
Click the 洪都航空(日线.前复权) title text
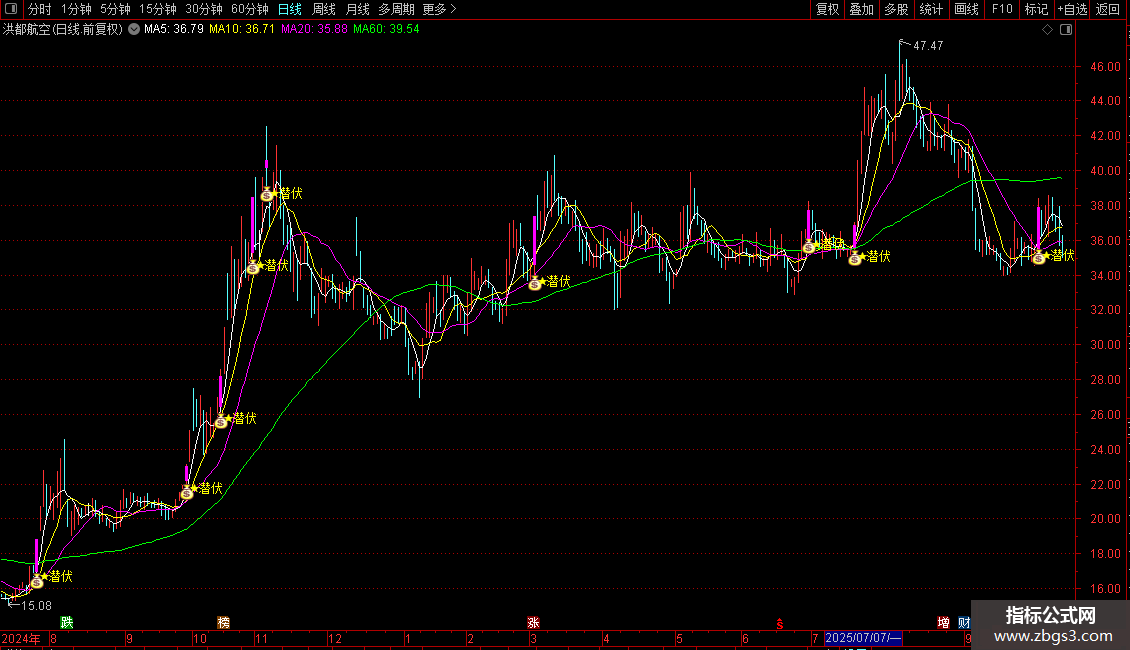pyautogui.click(x=63, y=29)
